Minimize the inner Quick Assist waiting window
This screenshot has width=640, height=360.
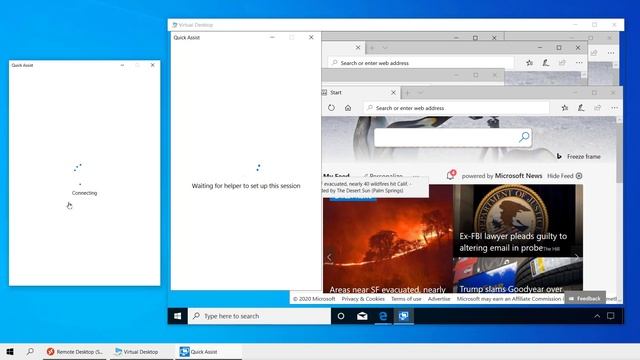click(x=272, y=37)
